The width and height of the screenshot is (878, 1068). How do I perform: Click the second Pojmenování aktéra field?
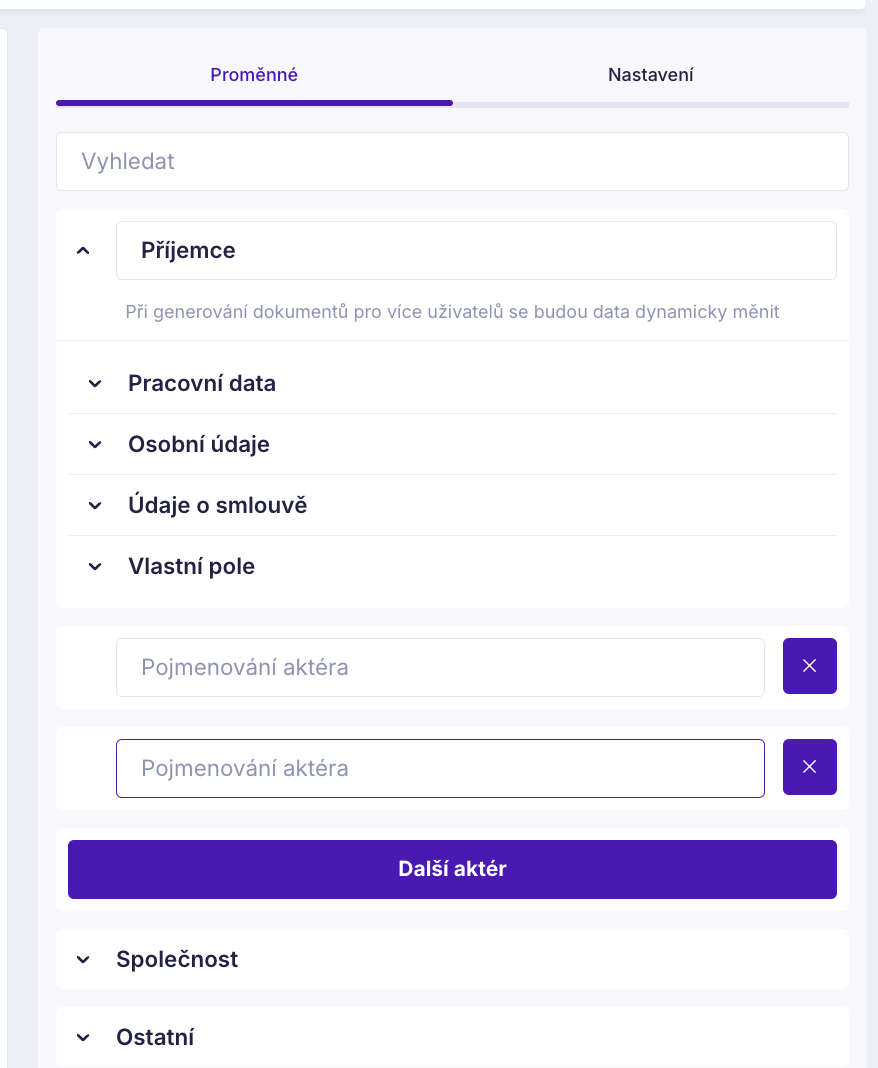tap(440, 768)
